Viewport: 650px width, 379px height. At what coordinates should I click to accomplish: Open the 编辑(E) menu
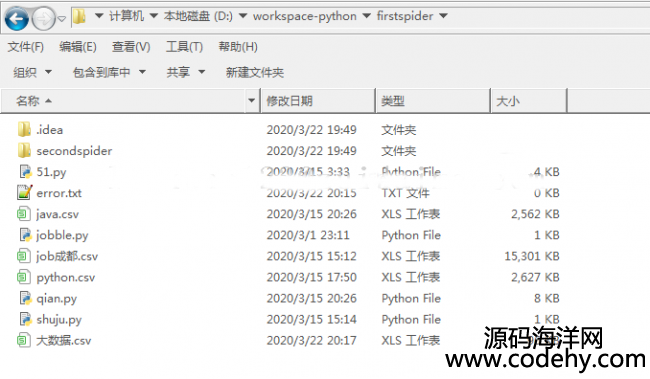click(x=78, y=47)
